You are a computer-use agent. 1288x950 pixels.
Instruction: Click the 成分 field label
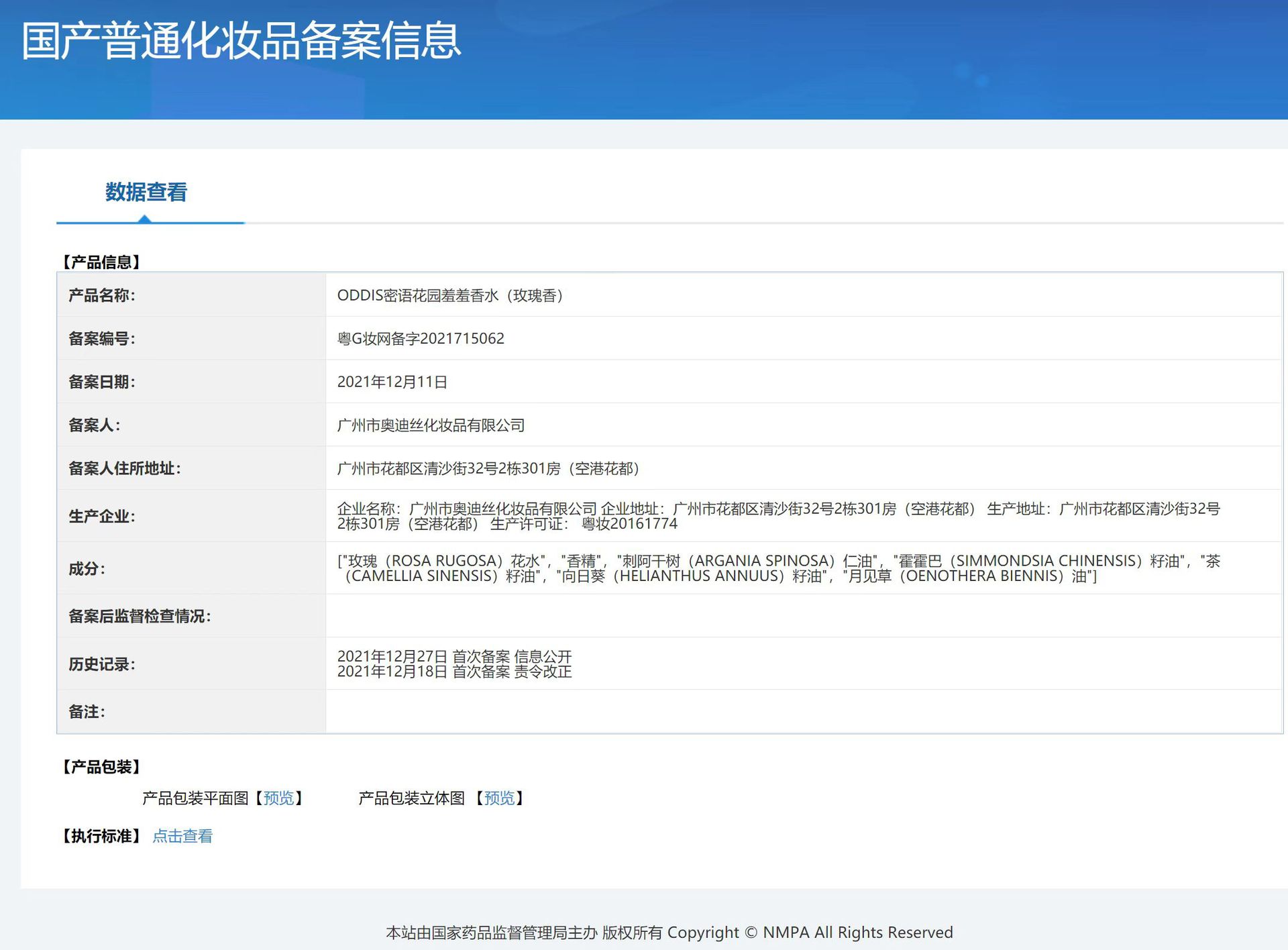click(x=87, y=569)
